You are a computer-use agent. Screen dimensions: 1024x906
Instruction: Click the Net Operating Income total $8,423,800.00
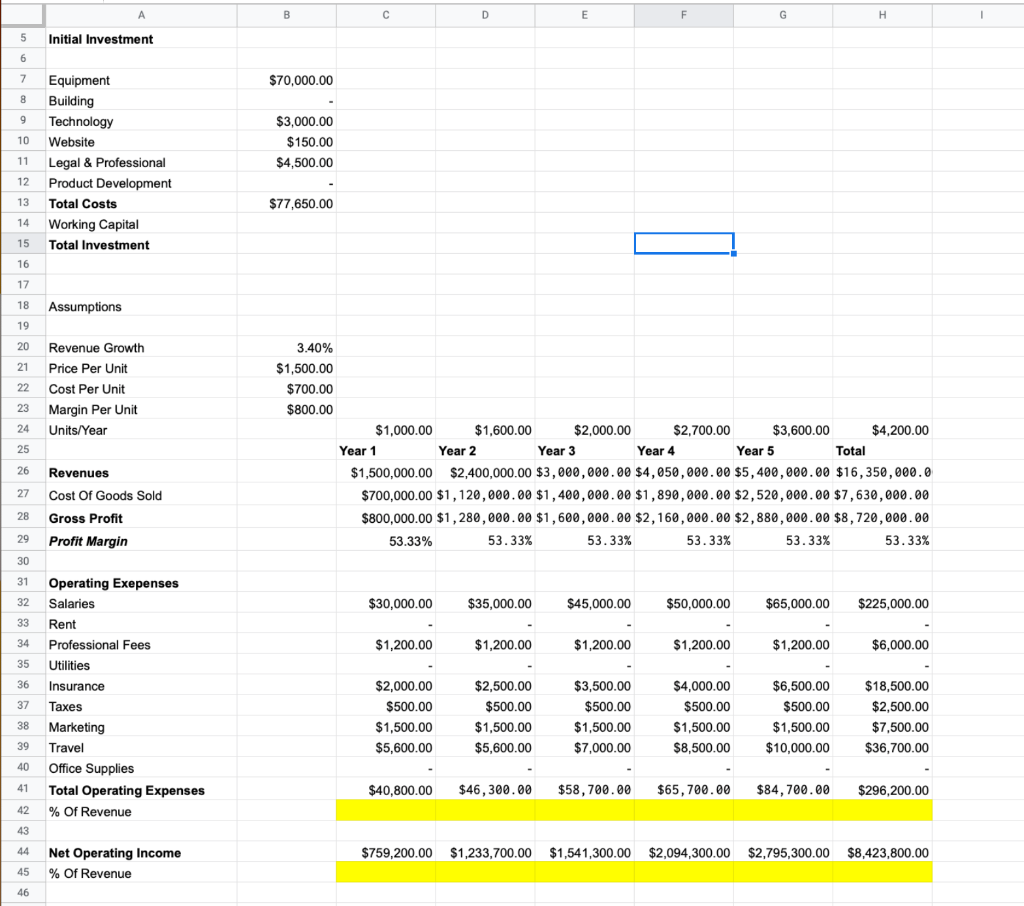[881, 853]
